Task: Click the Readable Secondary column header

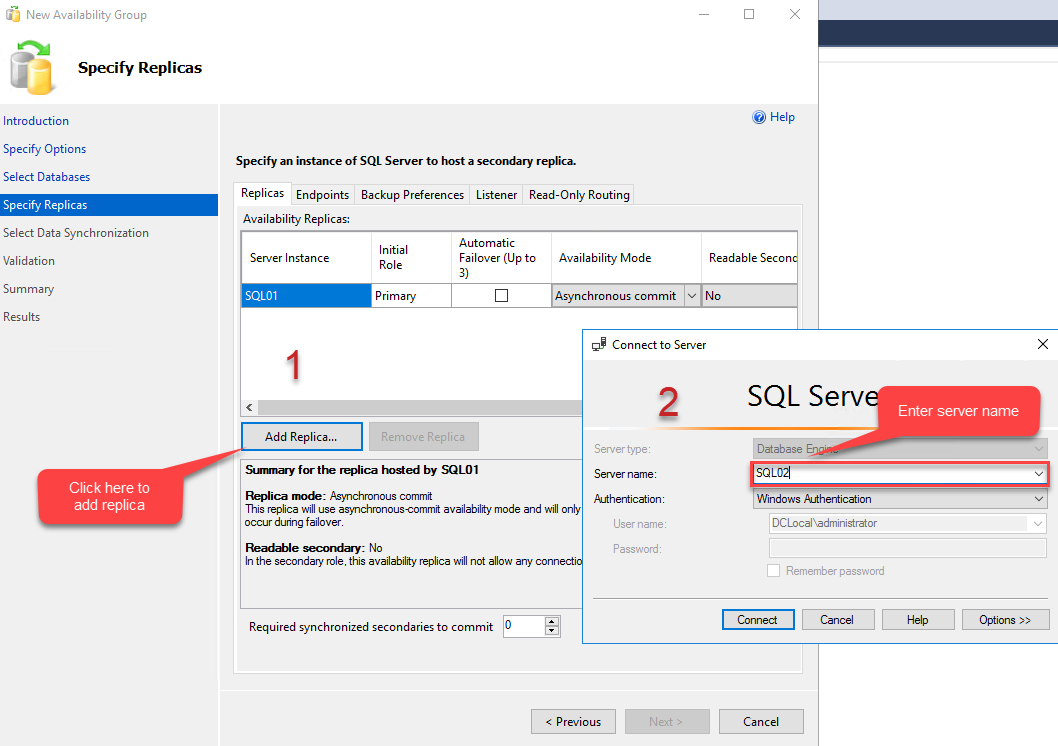Action: 750,258
